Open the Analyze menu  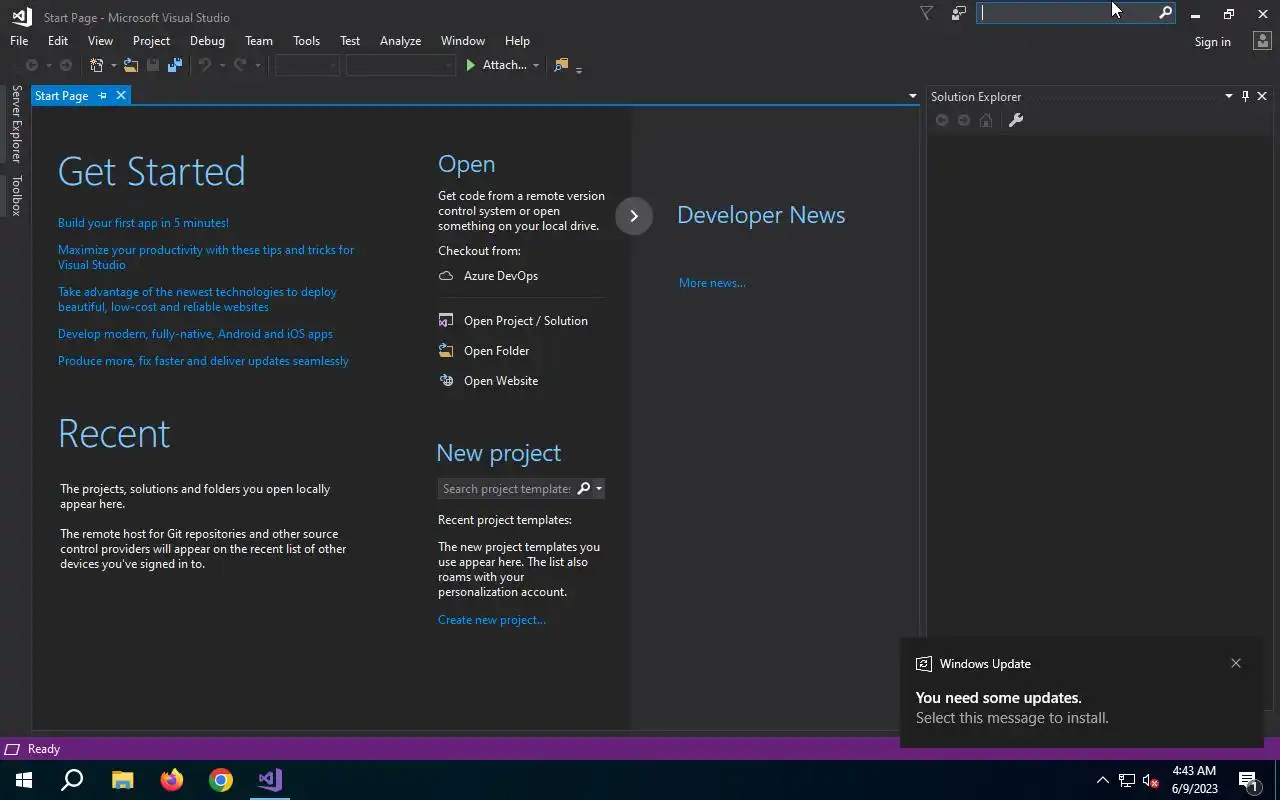click(400, 41)
